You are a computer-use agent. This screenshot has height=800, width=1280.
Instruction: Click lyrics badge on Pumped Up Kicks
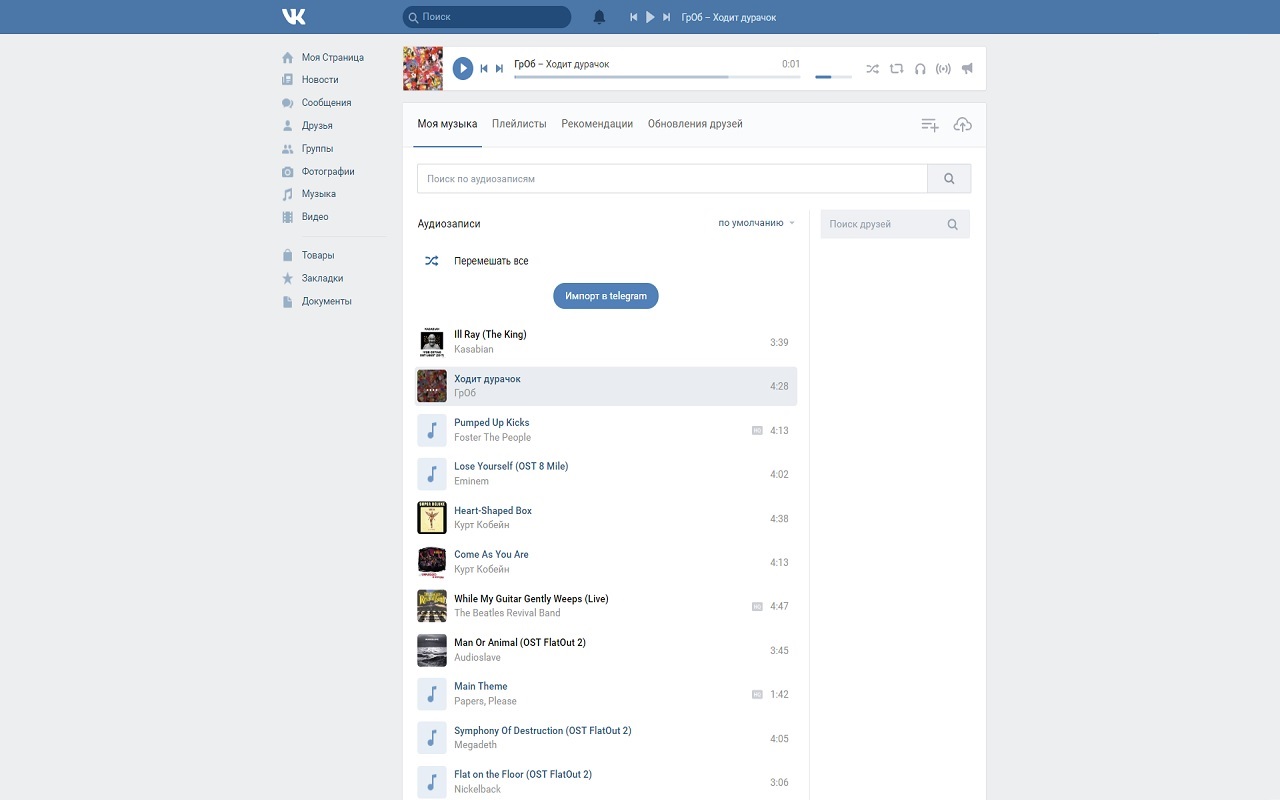[x=757, y=430]
